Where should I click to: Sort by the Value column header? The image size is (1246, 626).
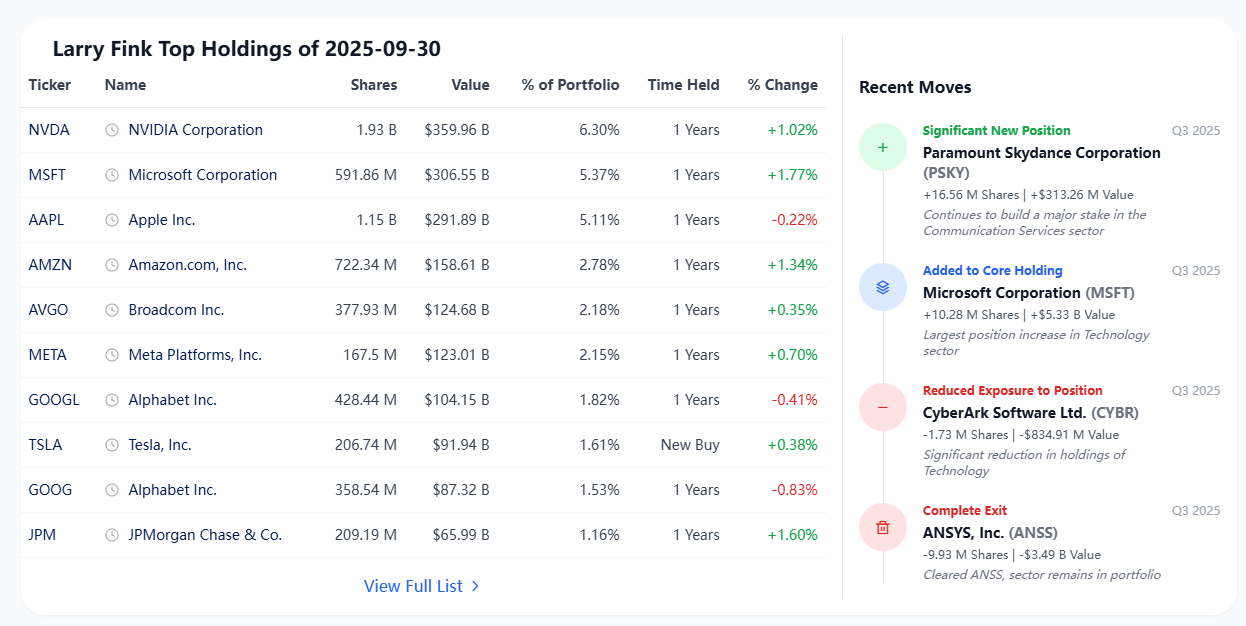pos(470,85)
